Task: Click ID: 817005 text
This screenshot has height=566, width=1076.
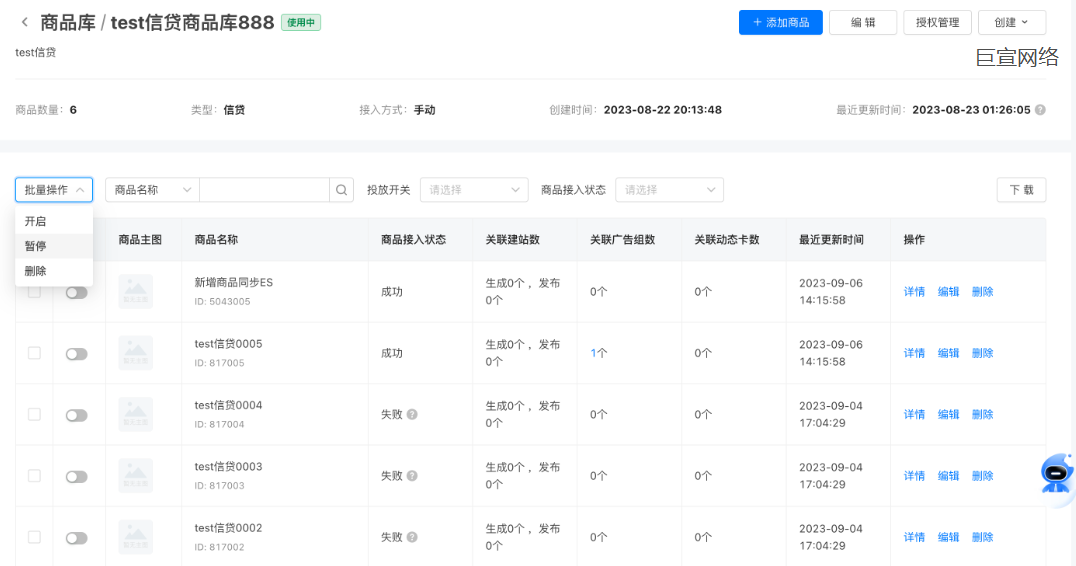Action: click(219, 363)
